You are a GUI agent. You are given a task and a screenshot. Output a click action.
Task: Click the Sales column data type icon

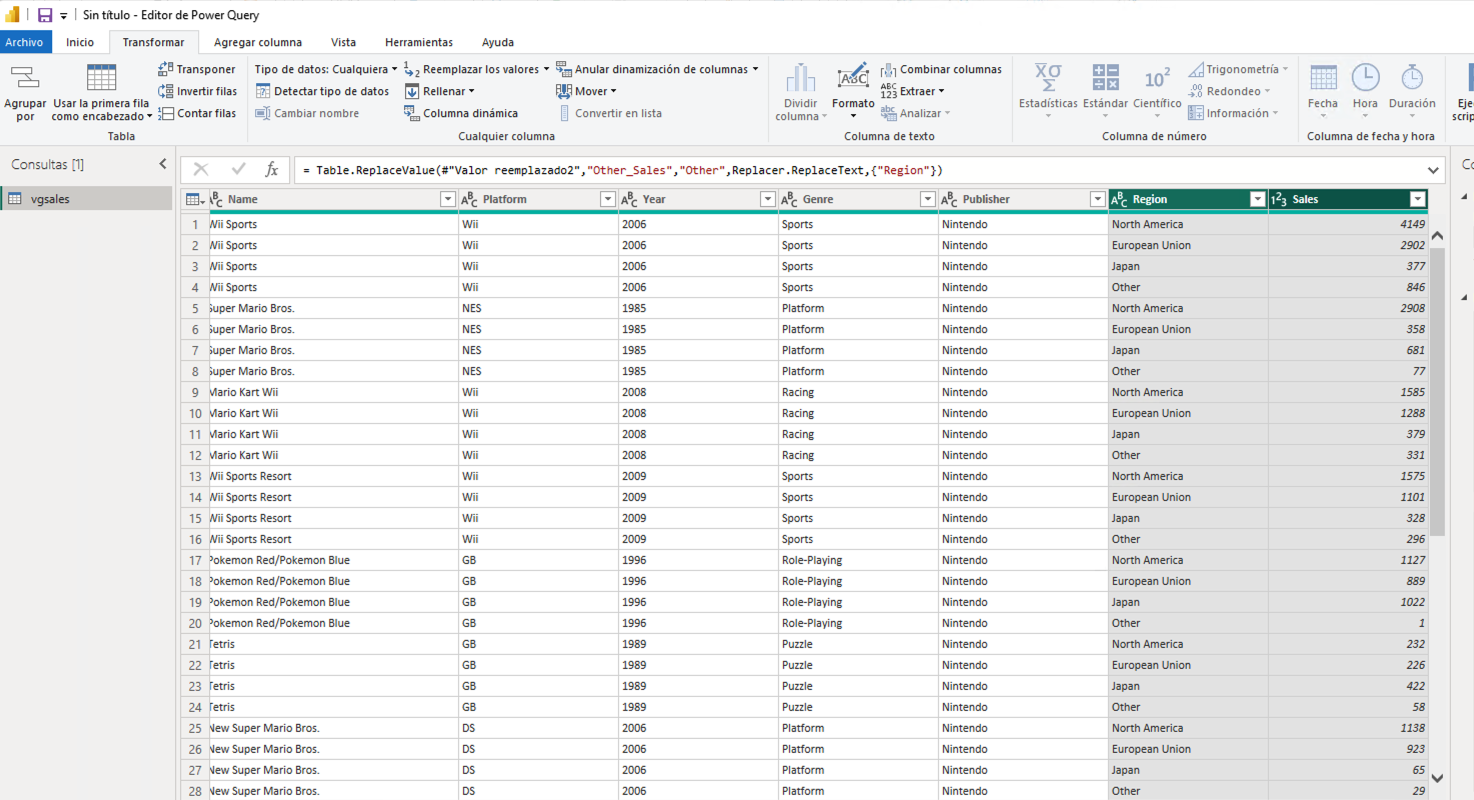click(x=1279, y=199)
